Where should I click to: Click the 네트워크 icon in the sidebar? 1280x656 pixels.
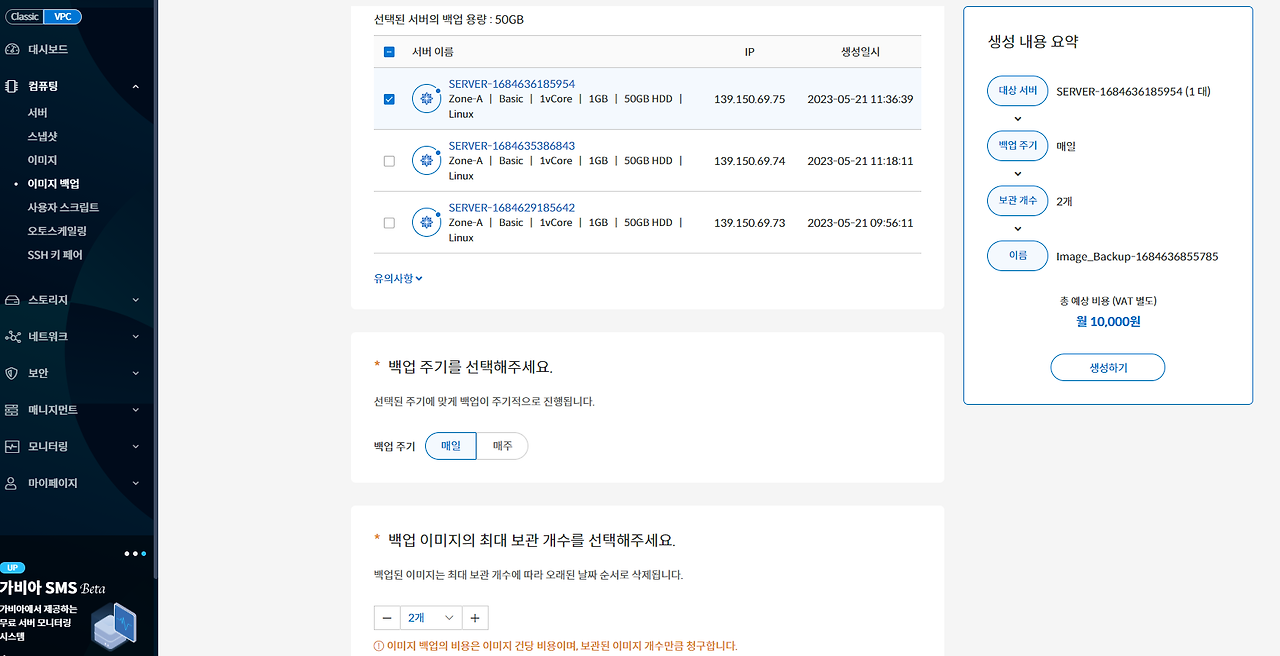click(12, 336)
